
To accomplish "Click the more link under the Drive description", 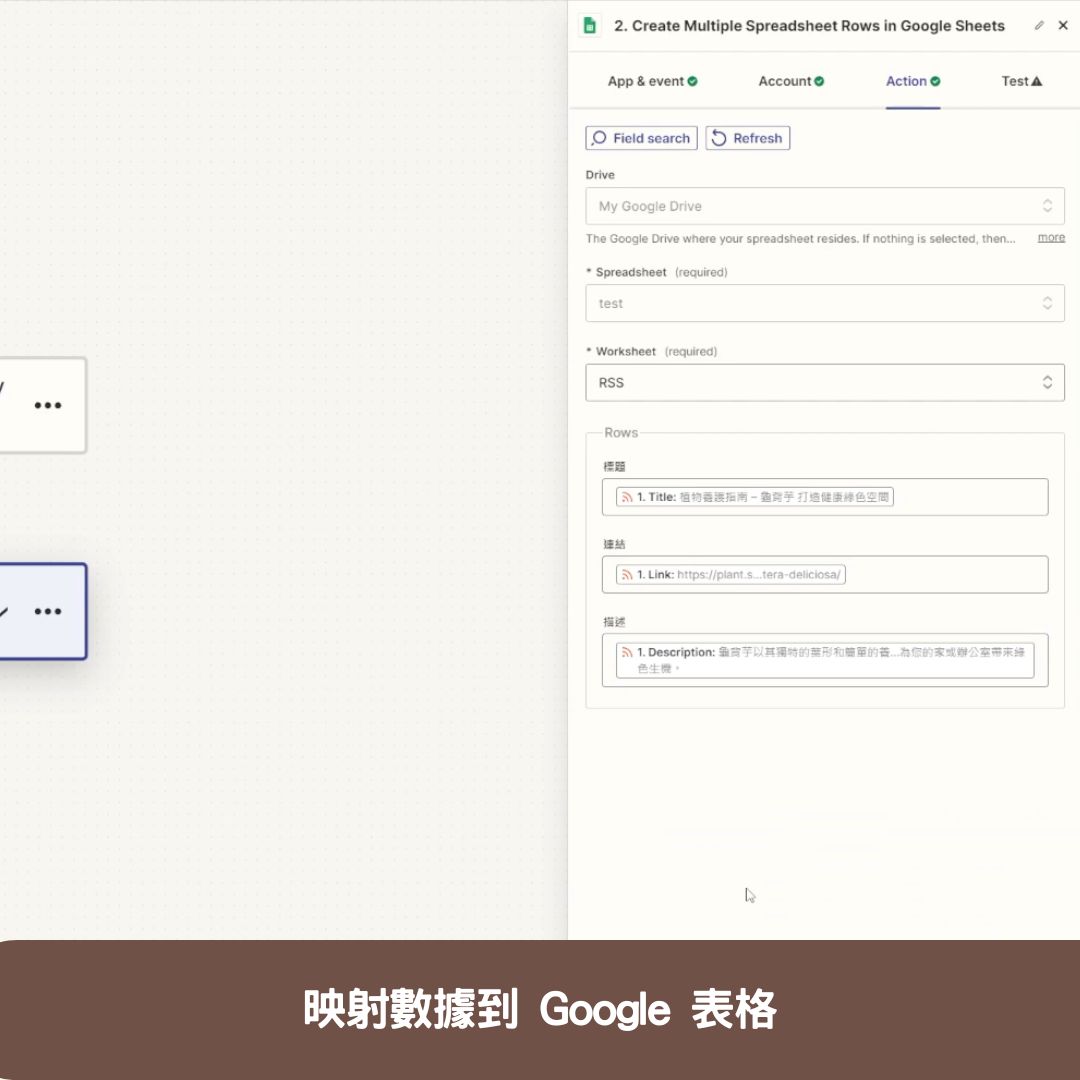I will click(x=1051, y=237).
